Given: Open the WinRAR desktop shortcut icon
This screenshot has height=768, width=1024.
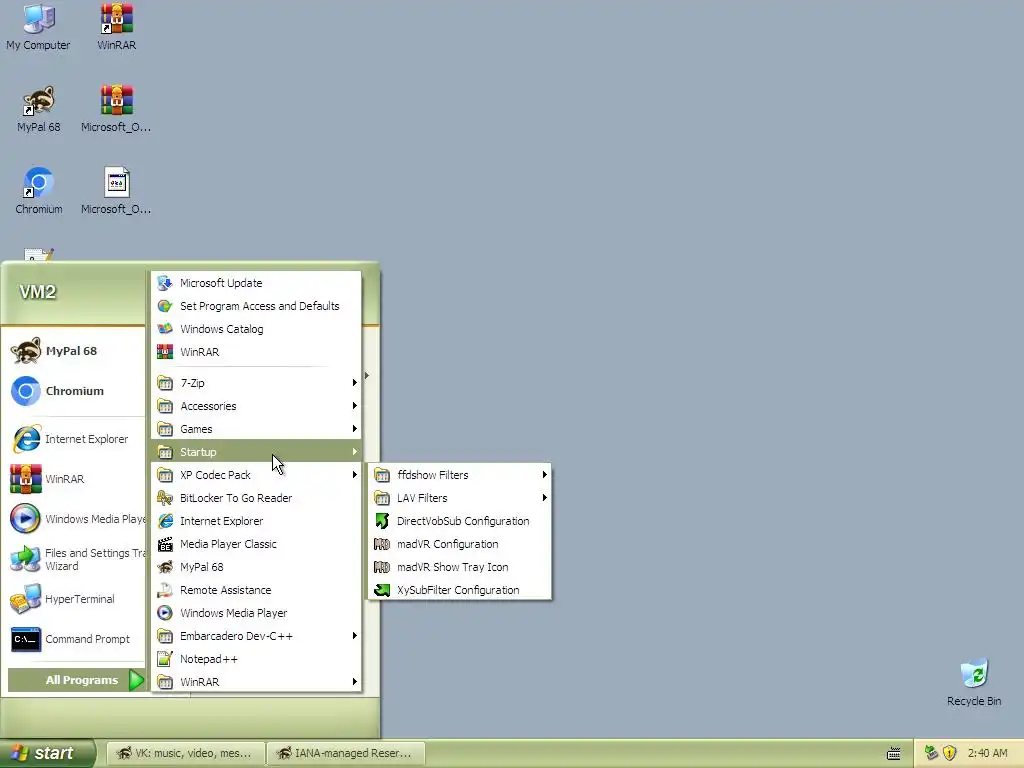Looking at the screenshot, I should [116, 27].
